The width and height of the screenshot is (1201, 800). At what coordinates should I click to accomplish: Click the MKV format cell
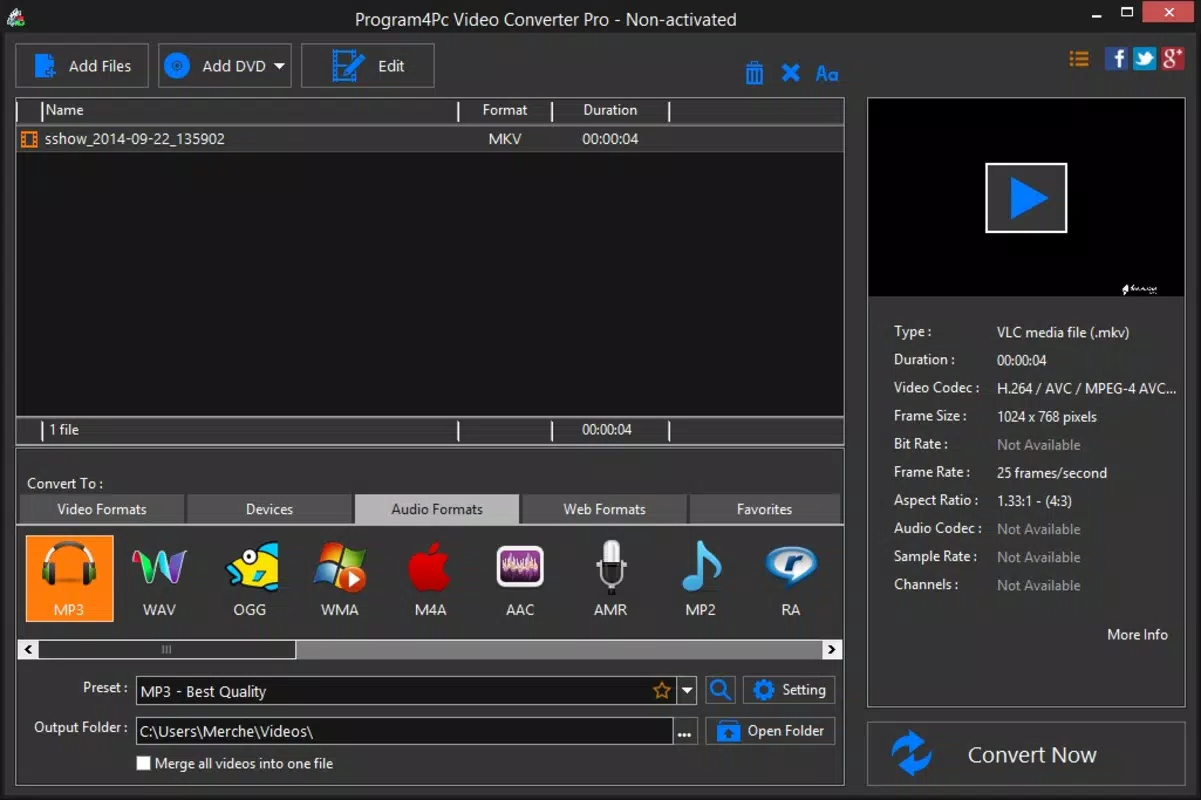pyautogui.click(x=505, y=139)
